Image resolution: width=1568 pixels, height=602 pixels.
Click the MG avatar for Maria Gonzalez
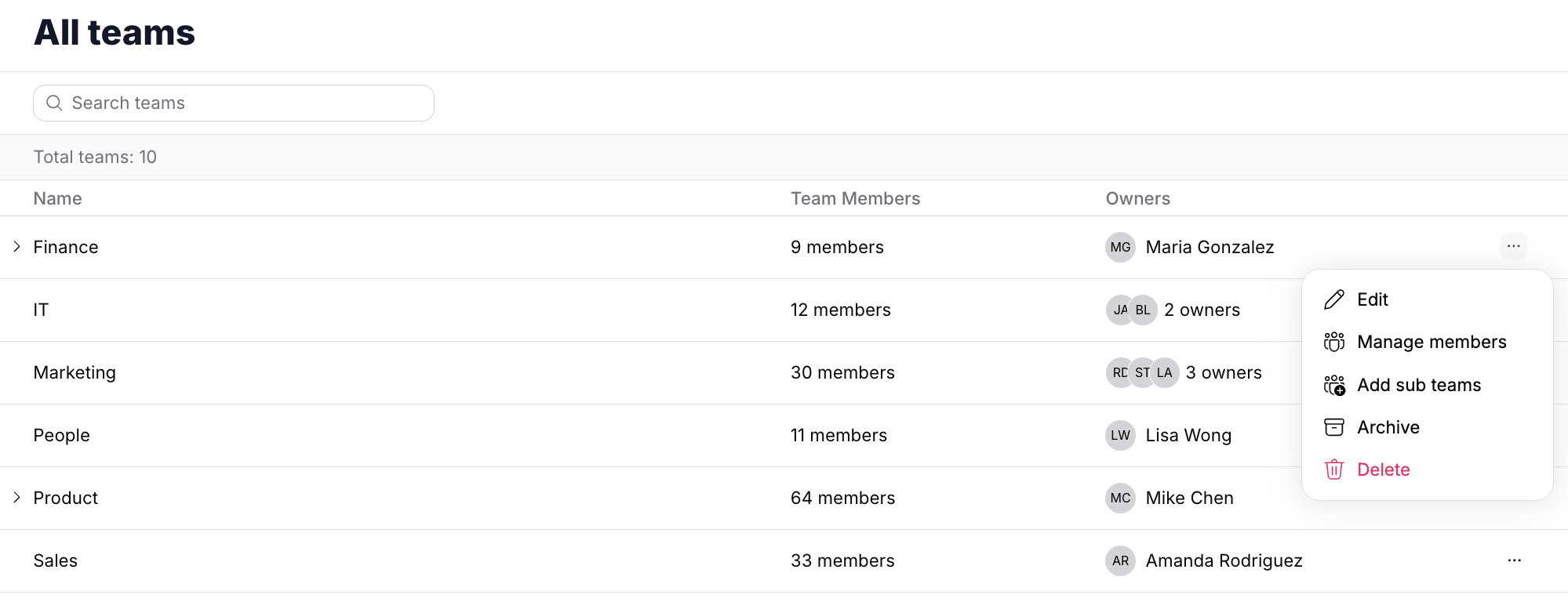pos(1120,247)
